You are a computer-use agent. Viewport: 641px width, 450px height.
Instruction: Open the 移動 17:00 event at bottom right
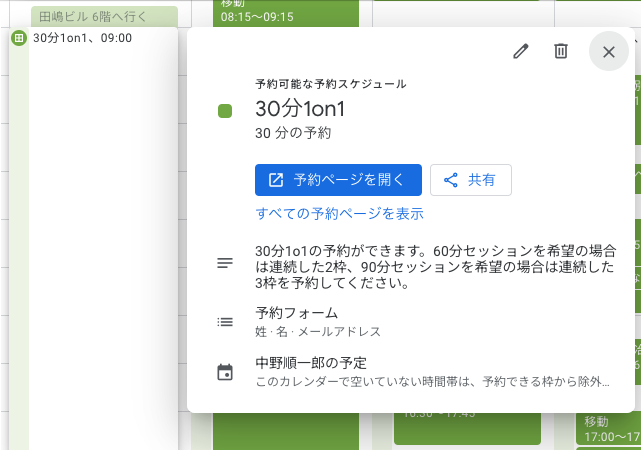[x=608, y=429]
